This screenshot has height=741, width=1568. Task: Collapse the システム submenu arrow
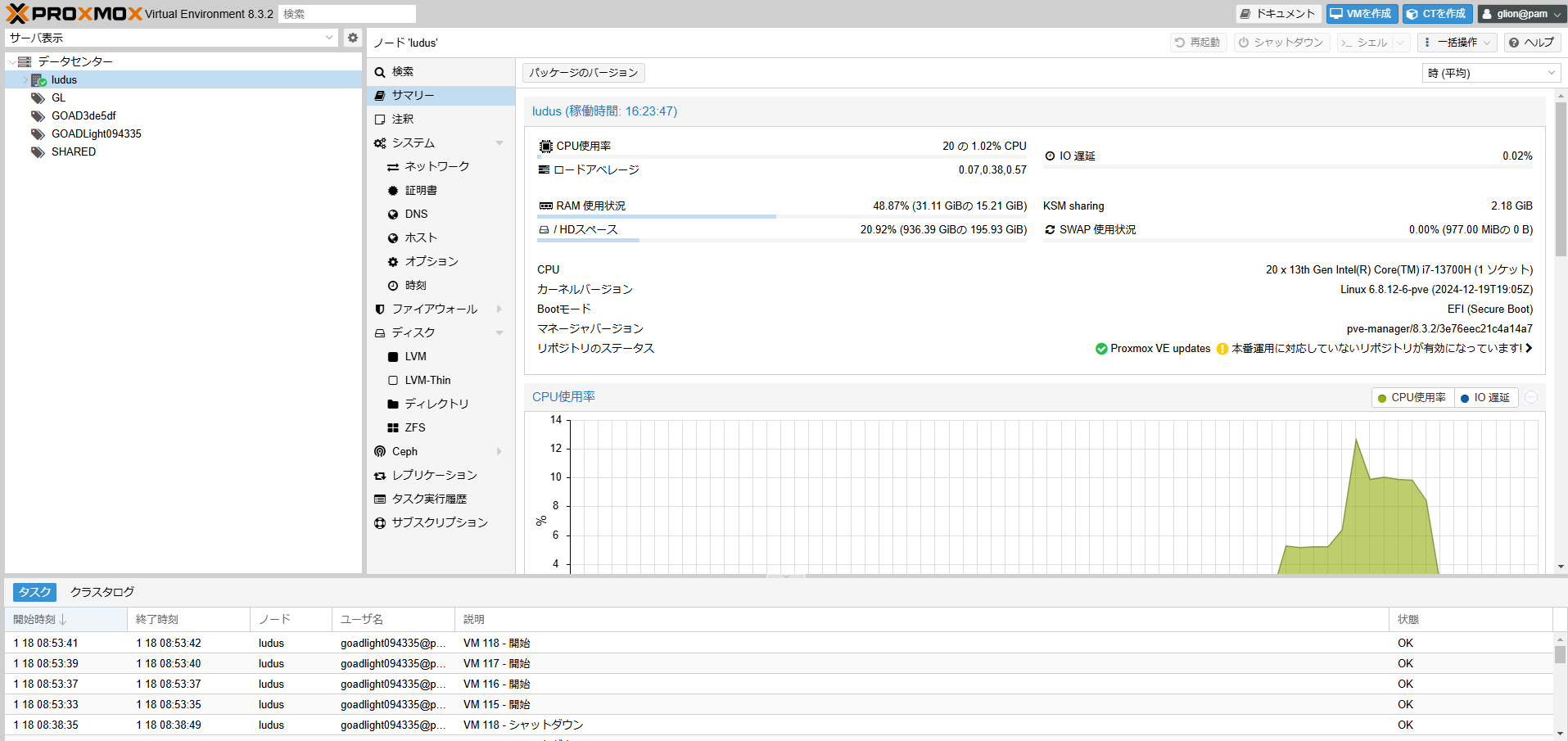[499, 143]
